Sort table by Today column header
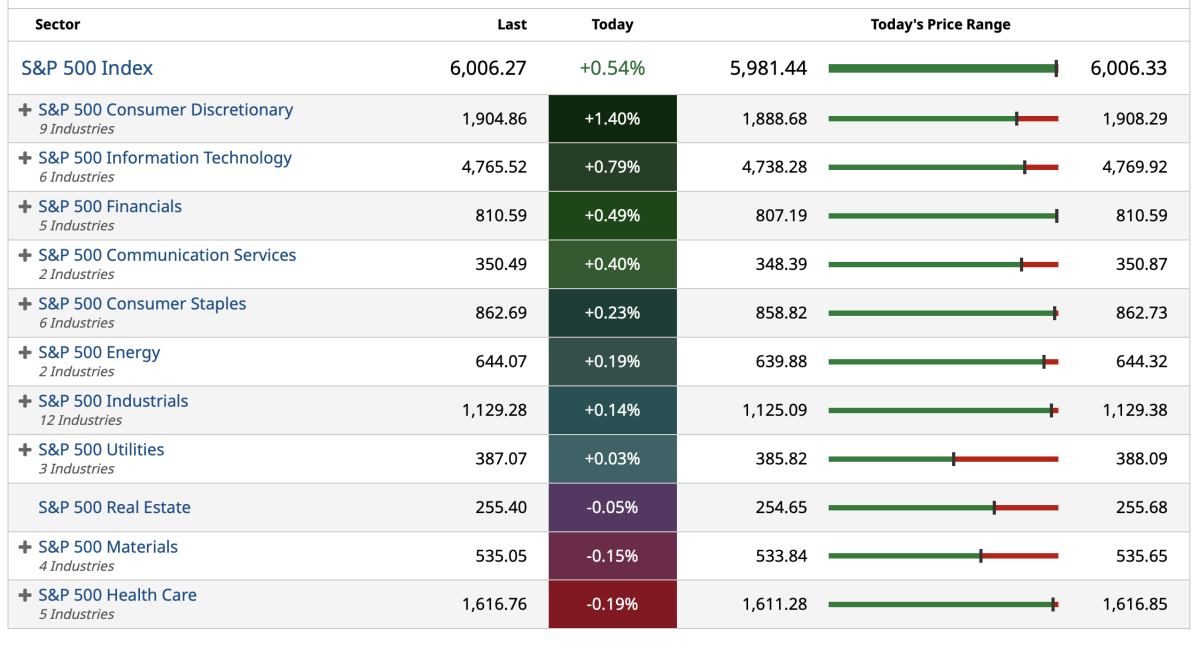Viewport: 1200px width, 651px height. (x=612, y=24)
